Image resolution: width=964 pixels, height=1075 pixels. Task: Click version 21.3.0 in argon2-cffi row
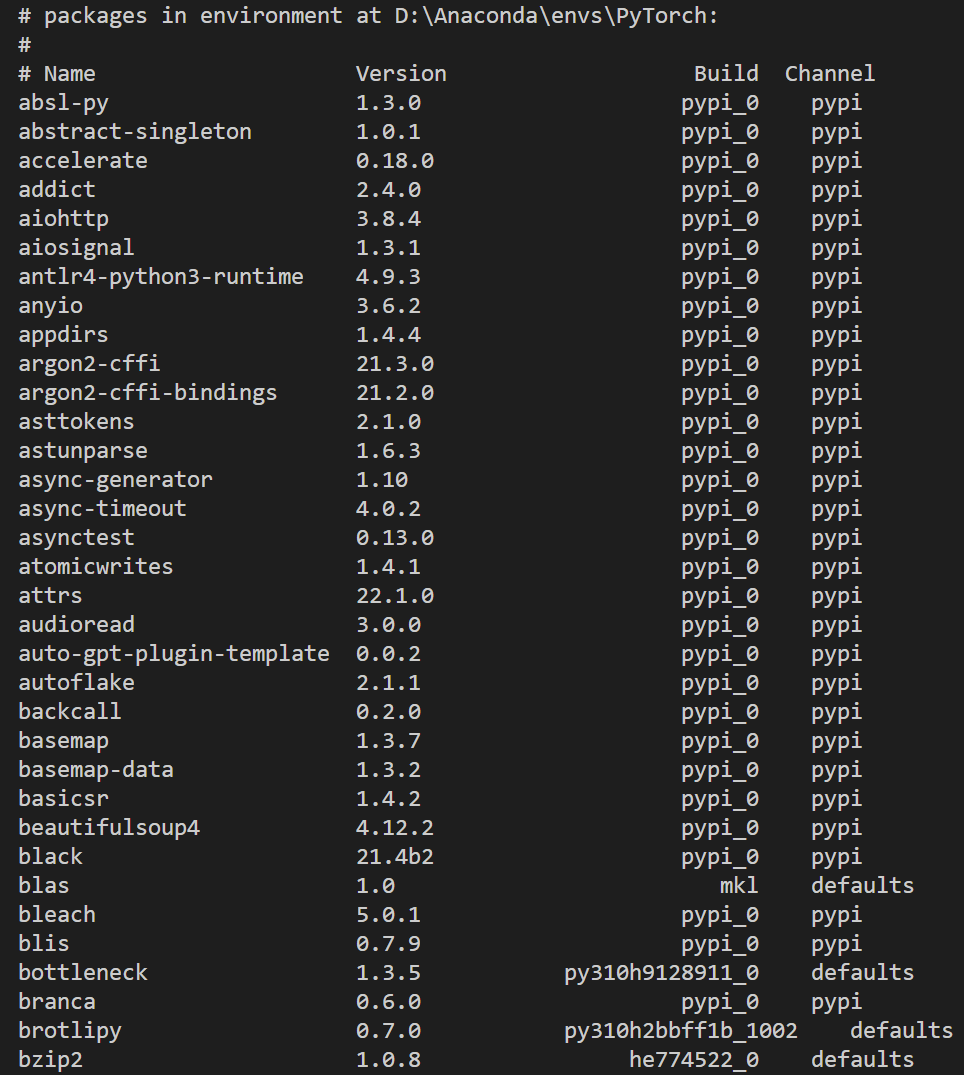pyautogui.click(x=395, y=363)
